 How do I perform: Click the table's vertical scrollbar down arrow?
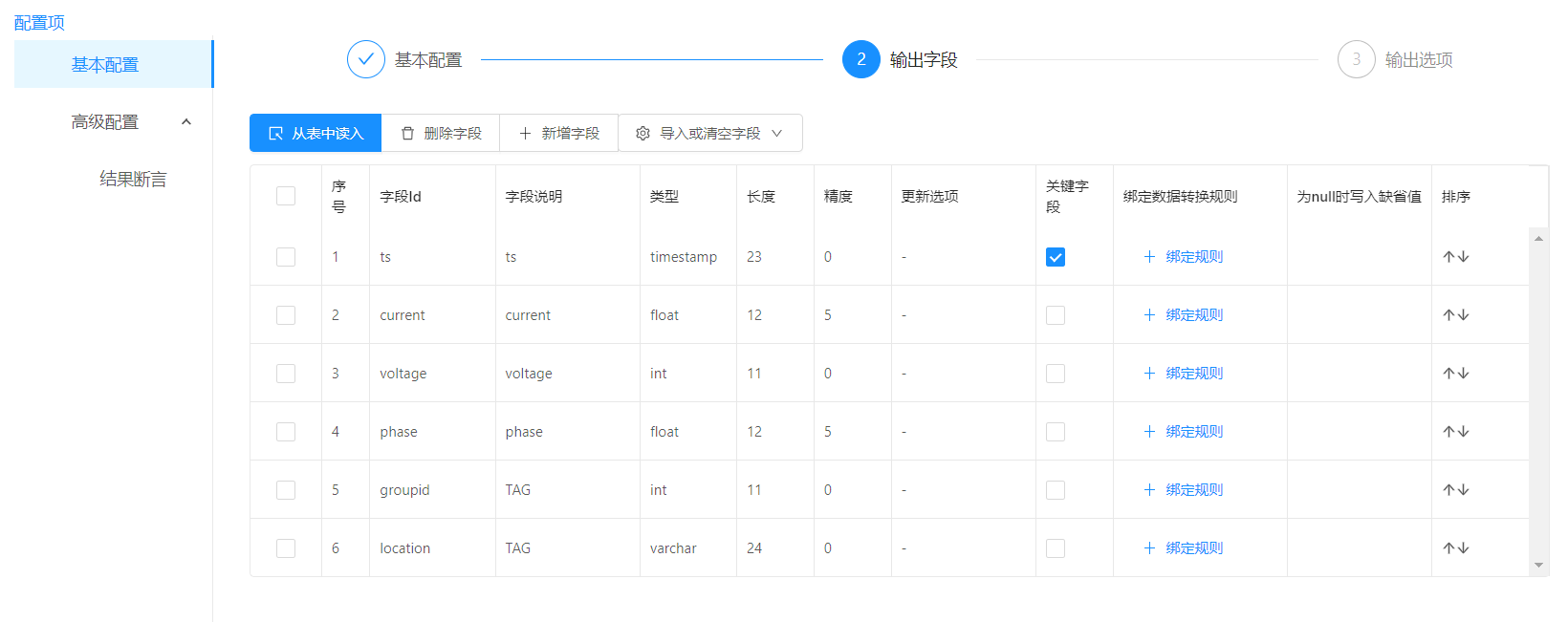[1538, 565]
